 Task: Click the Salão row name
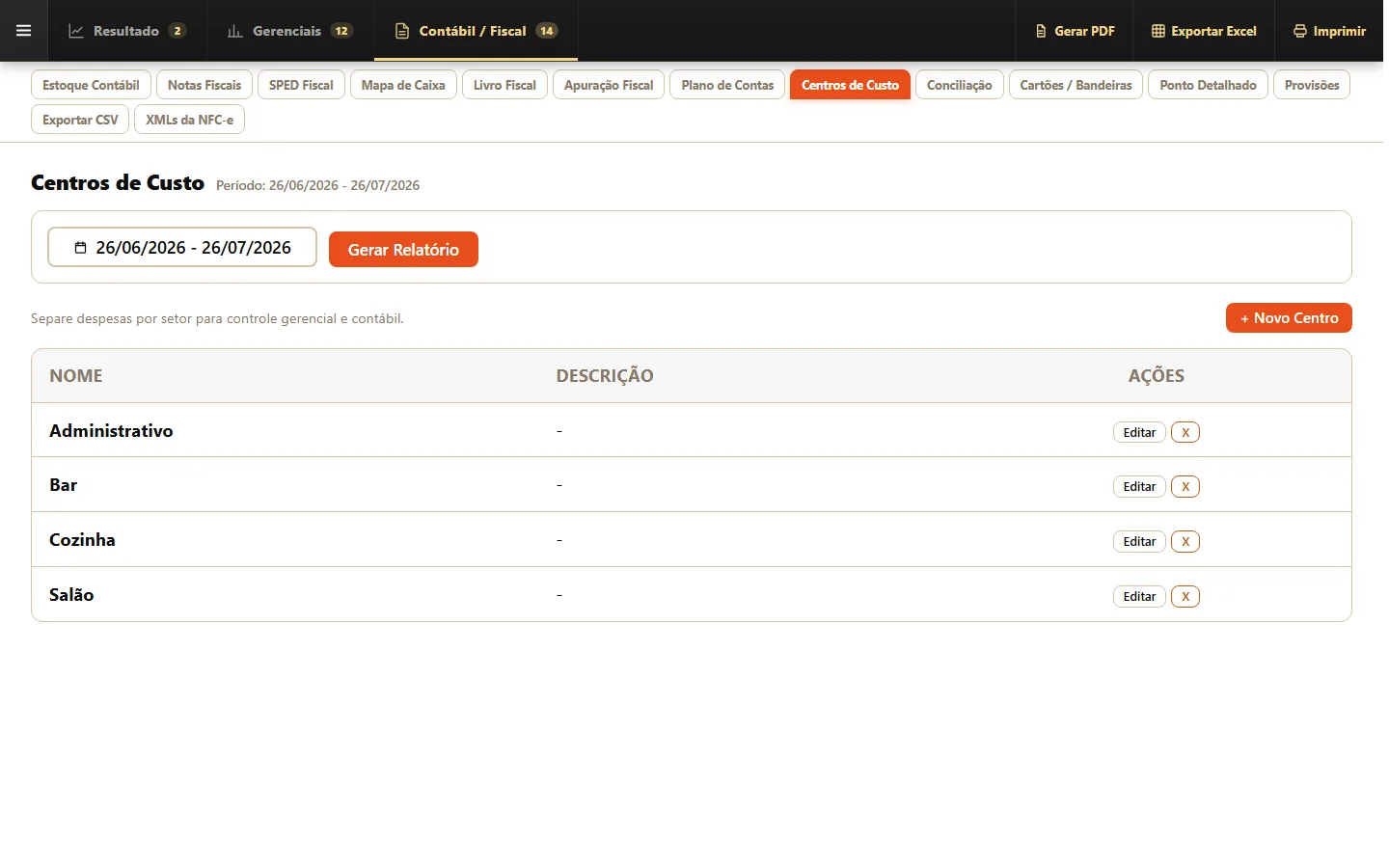[71, 595]
